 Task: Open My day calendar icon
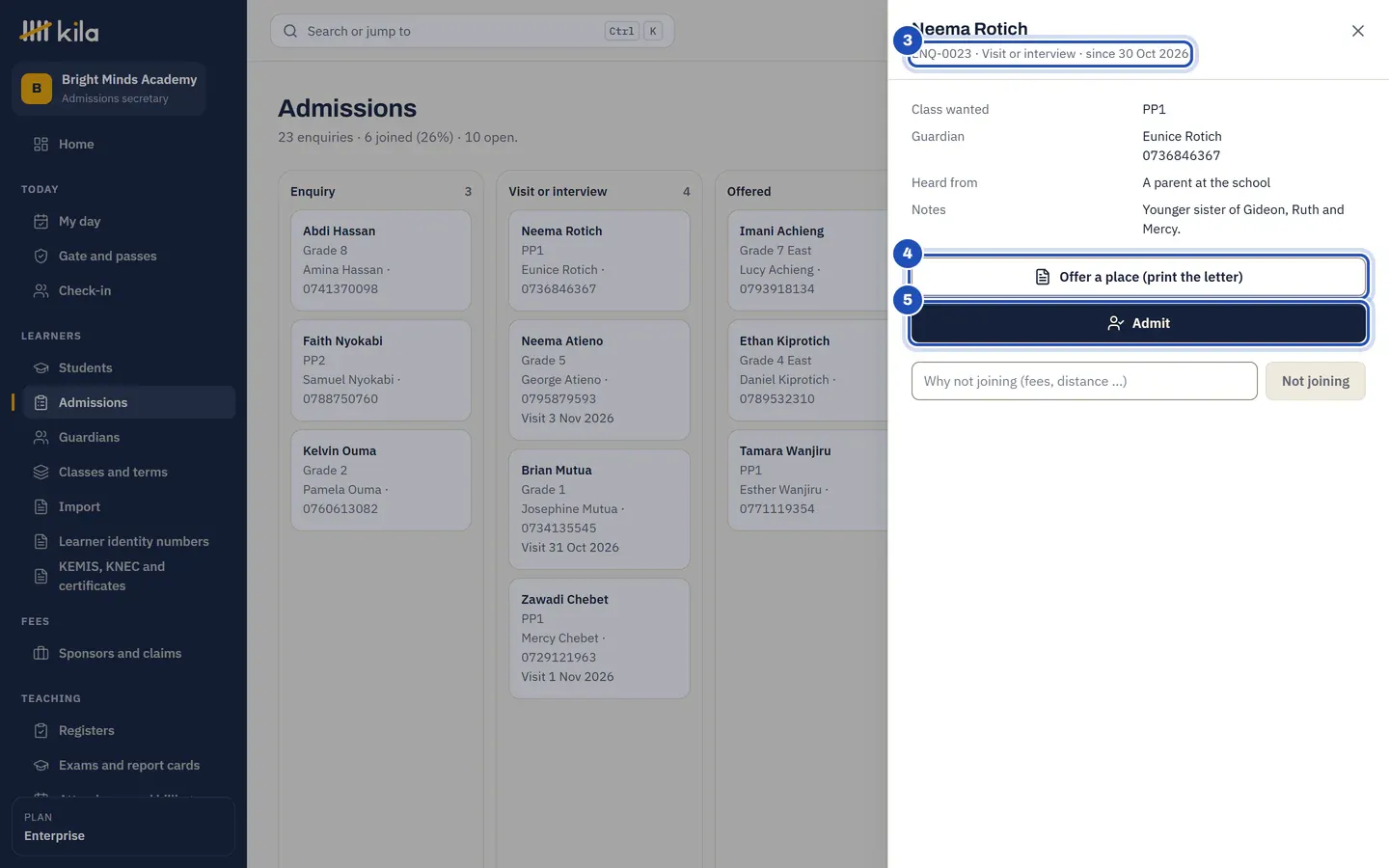41,221
